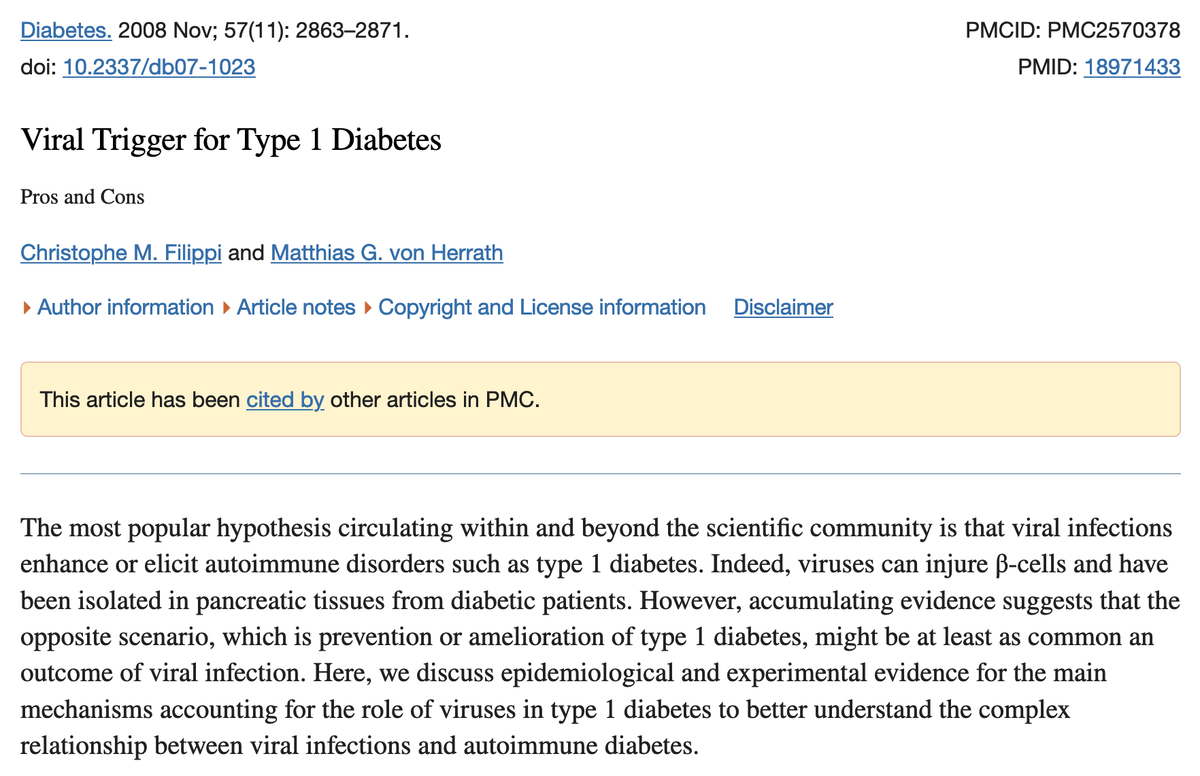Open the Disclaimer link
Image resolution: width=1200 pixels, height=776 pixels.
point(783,308)
